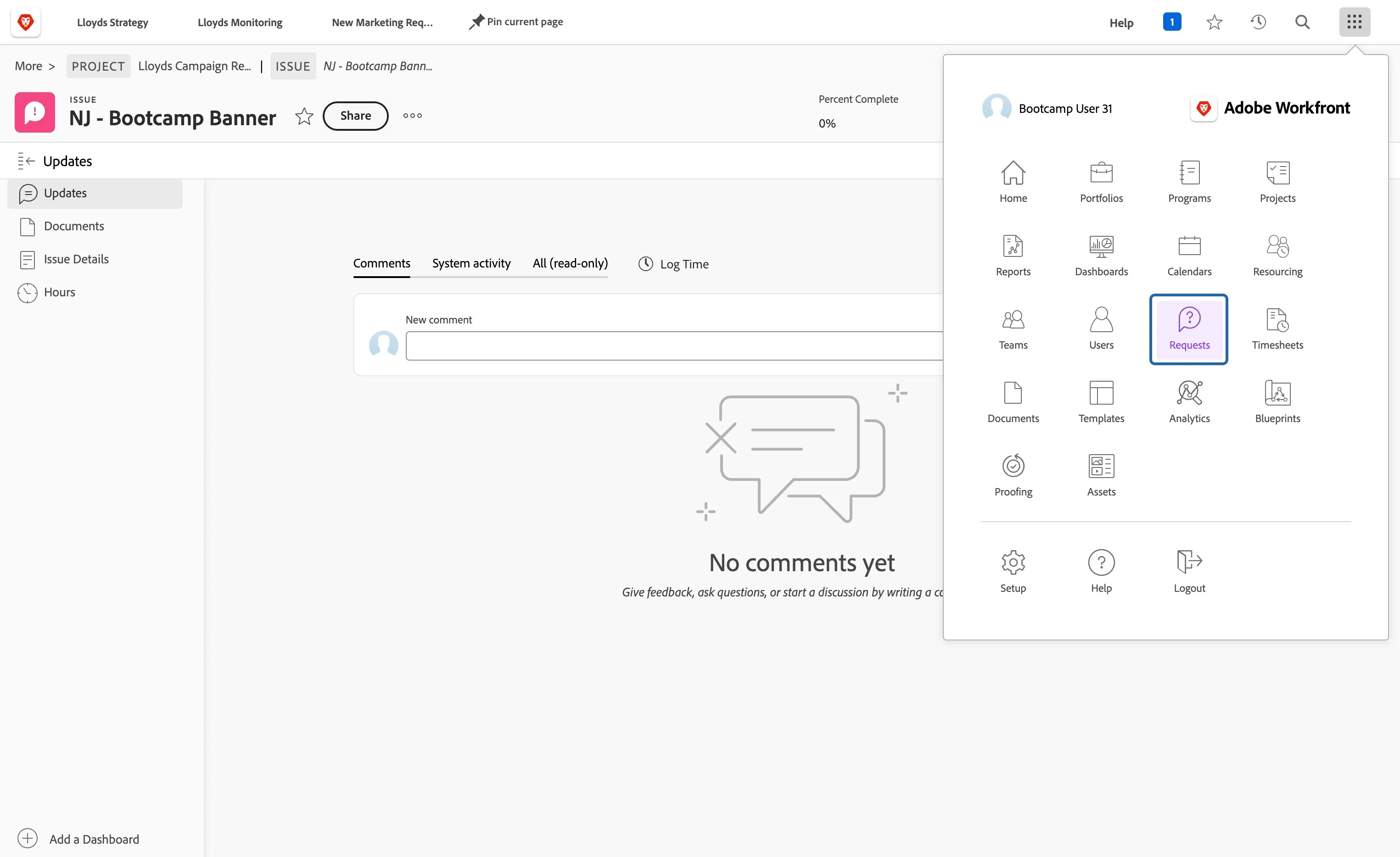Open Help question mark in main menu
The image size is (1400, 857).
point(1101,571)
